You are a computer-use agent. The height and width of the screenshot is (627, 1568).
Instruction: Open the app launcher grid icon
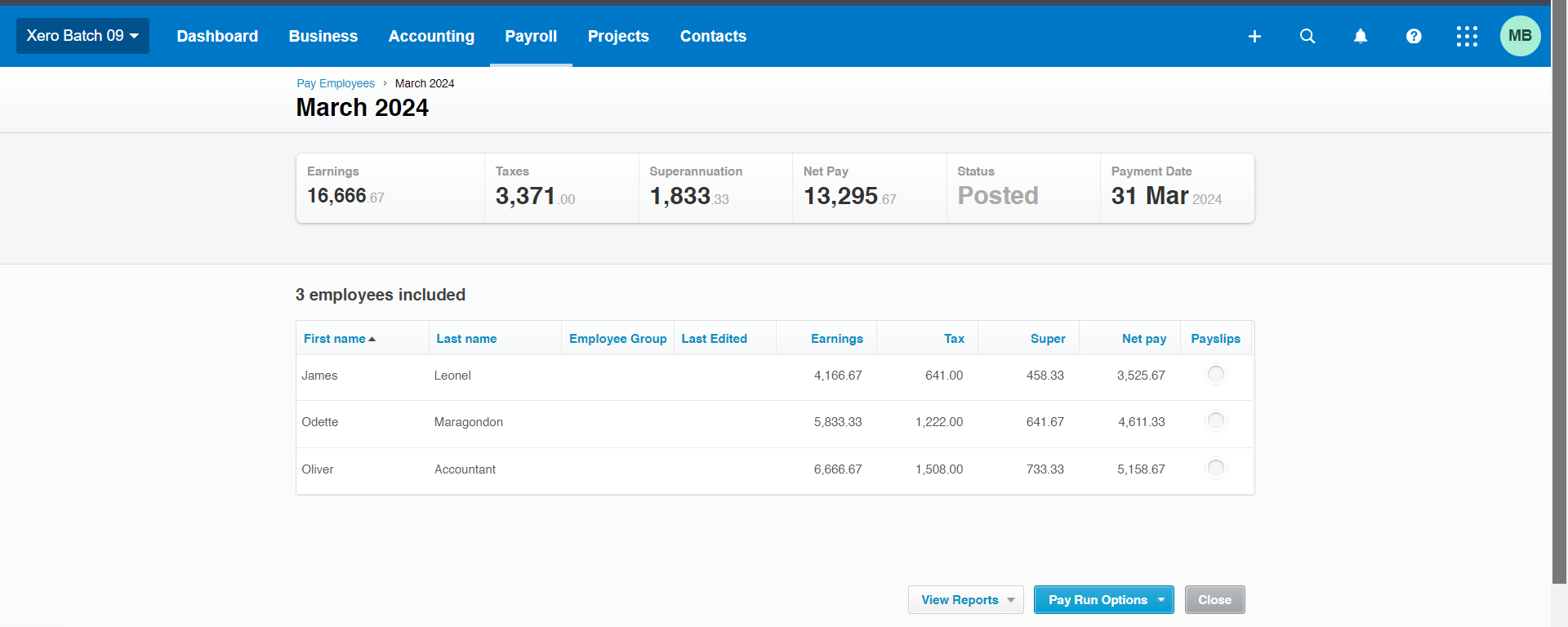[1467, 36]
